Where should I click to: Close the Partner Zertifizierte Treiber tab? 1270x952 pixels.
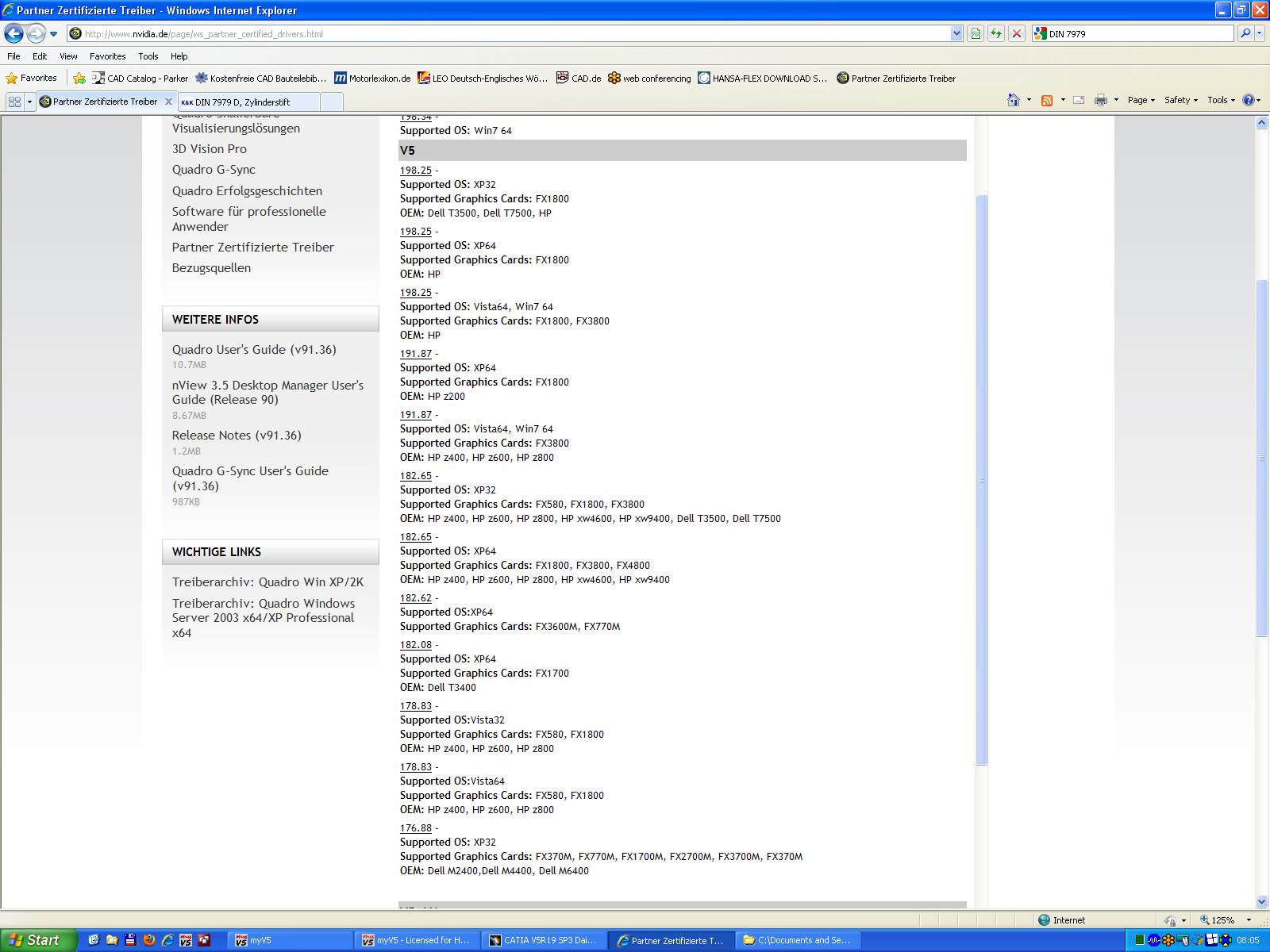168,102
